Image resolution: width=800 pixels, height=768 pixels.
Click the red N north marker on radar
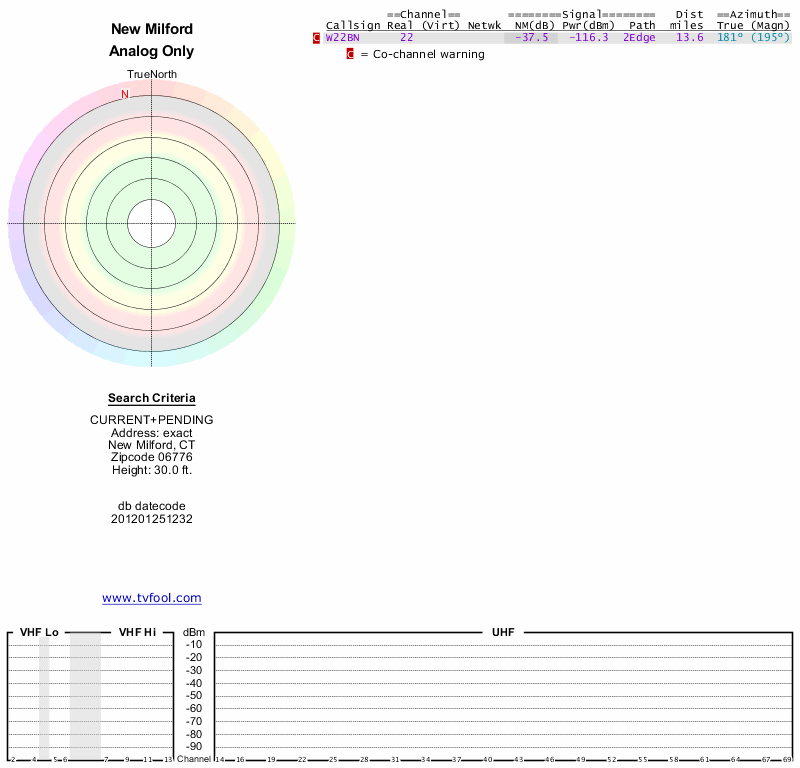click(125, 94)
